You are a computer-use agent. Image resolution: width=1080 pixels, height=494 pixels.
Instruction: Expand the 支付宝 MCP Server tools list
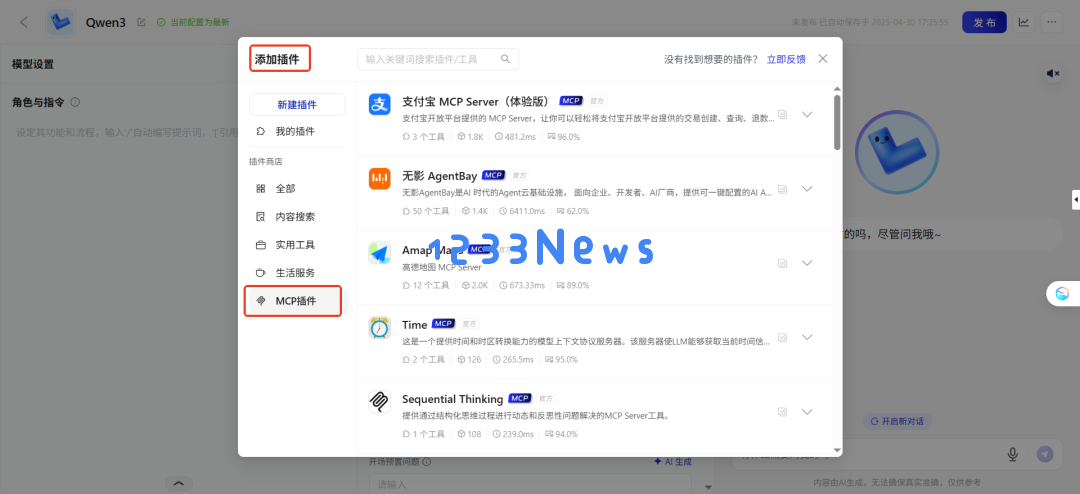807,114
